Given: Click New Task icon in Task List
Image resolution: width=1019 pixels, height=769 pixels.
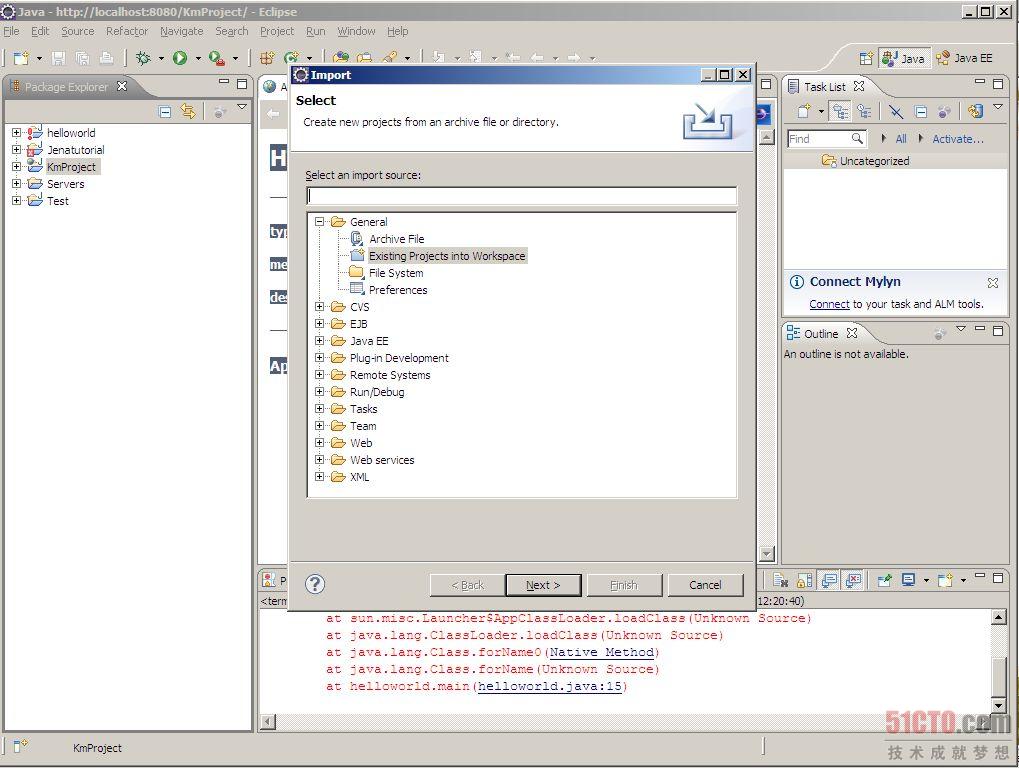Looking at the screenshot, I should pos(803,112).
